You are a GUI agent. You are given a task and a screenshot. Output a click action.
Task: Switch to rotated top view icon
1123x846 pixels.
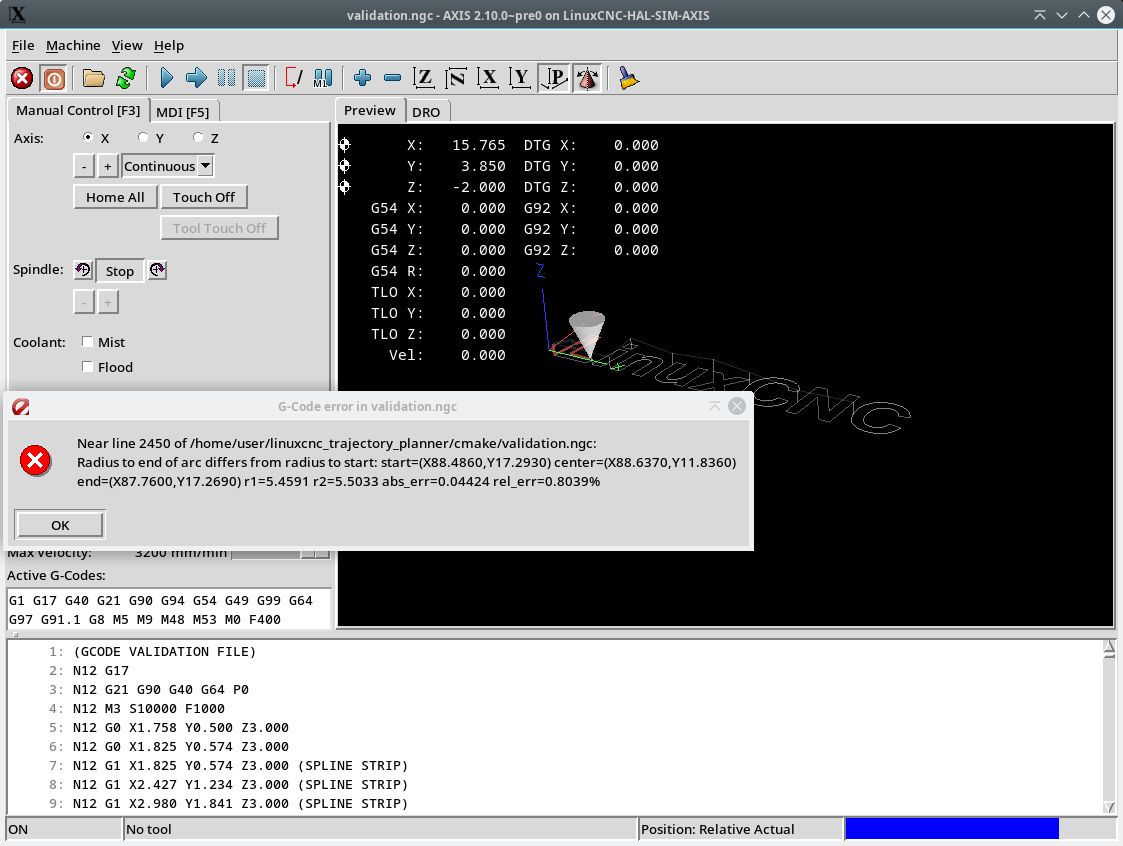pyautogui.click(x=456, y=78)
